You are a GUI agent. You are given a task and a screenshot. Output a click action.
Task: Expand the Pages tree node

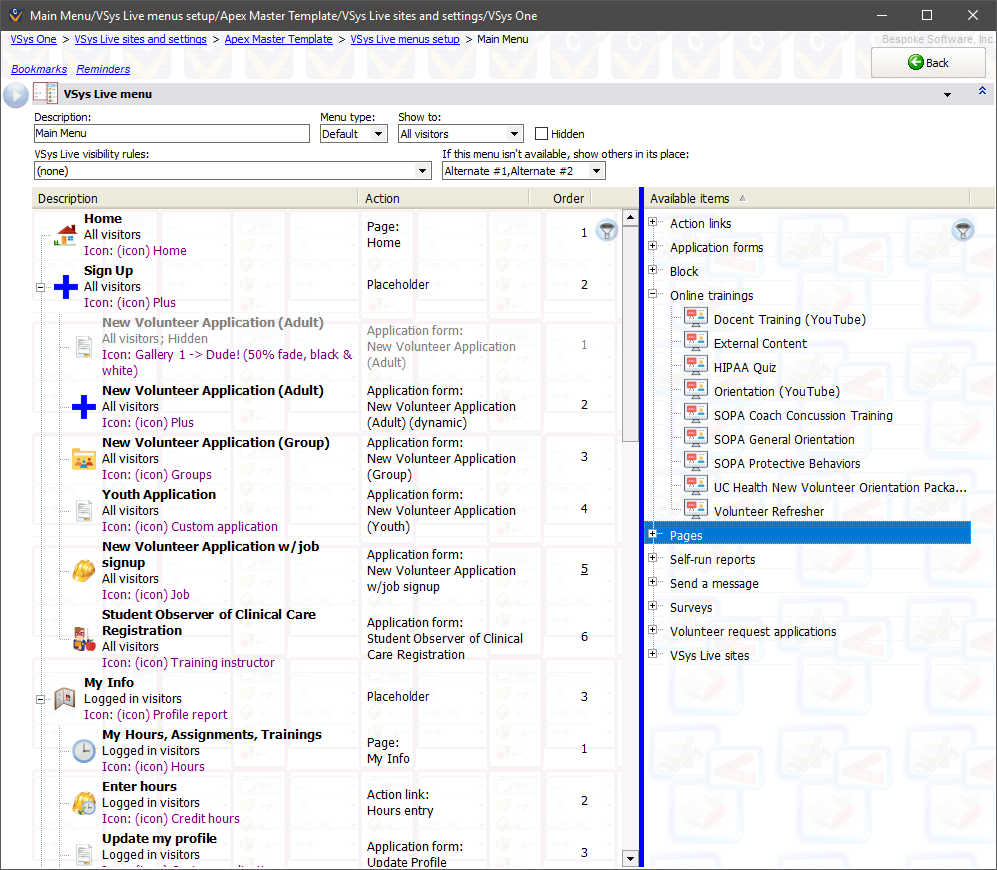coord(653,535)
